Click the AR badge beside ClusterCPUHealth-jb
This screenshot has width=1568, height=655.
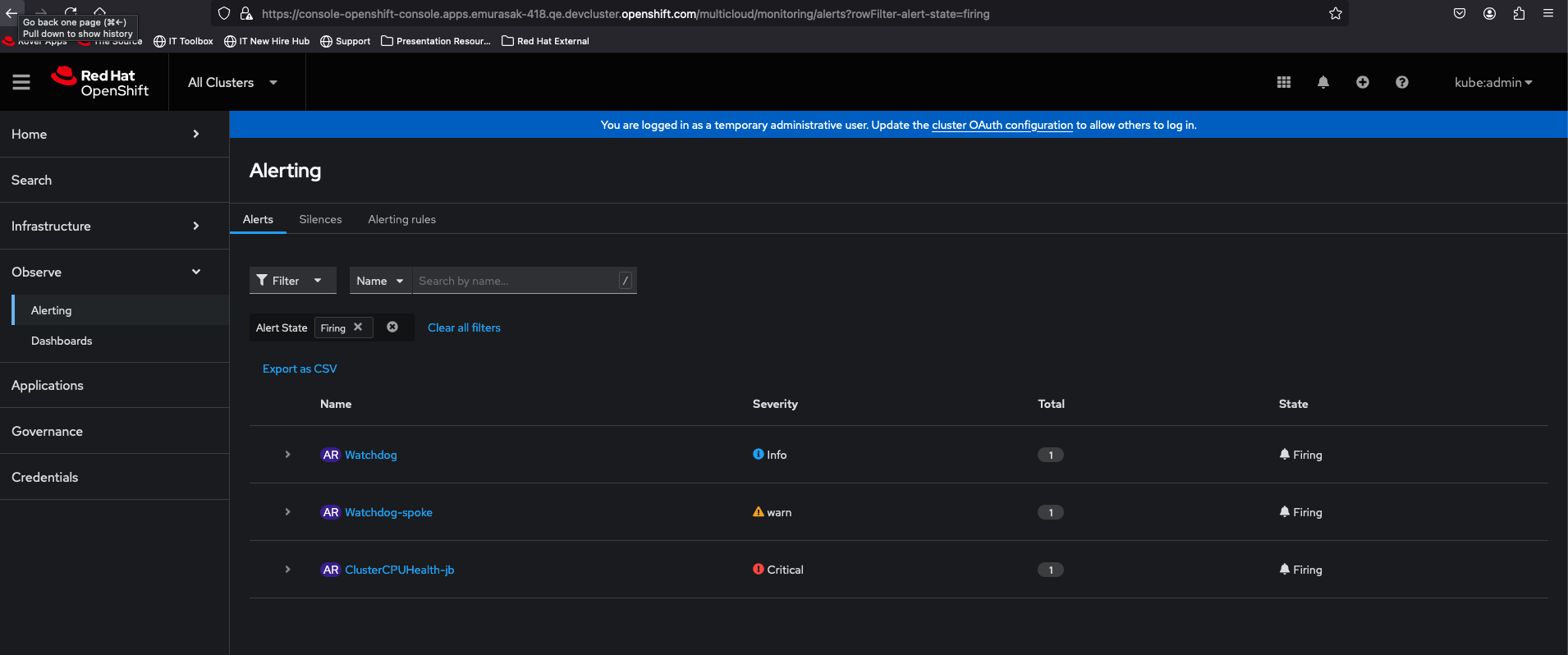click(x=331, y=570)
